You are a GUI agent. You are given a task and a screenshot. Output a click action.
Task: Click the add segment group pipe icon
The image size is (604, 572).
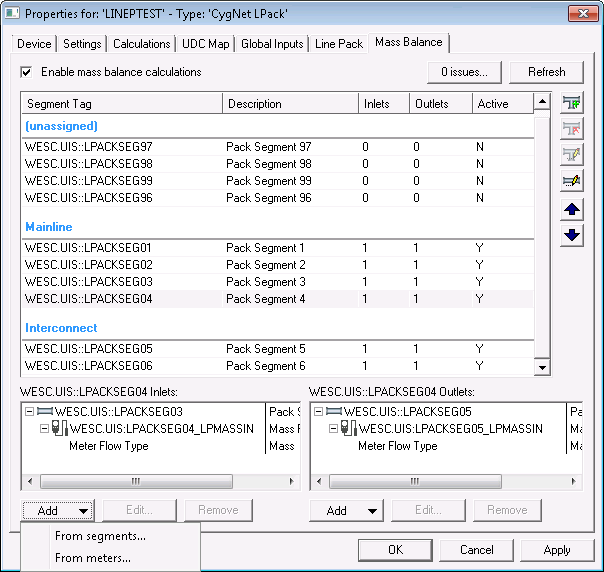(x=572, y=103)
